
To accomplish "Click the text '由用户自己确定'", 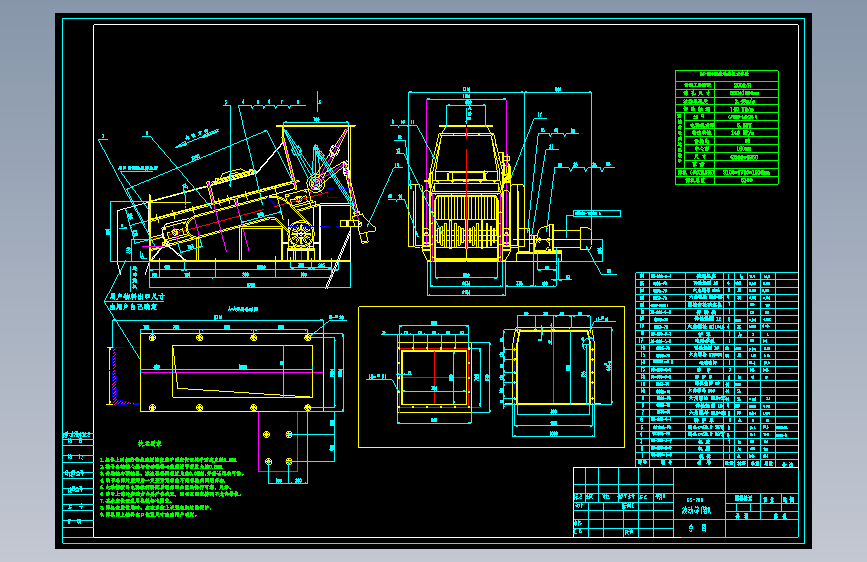I will tap(133, 306).
